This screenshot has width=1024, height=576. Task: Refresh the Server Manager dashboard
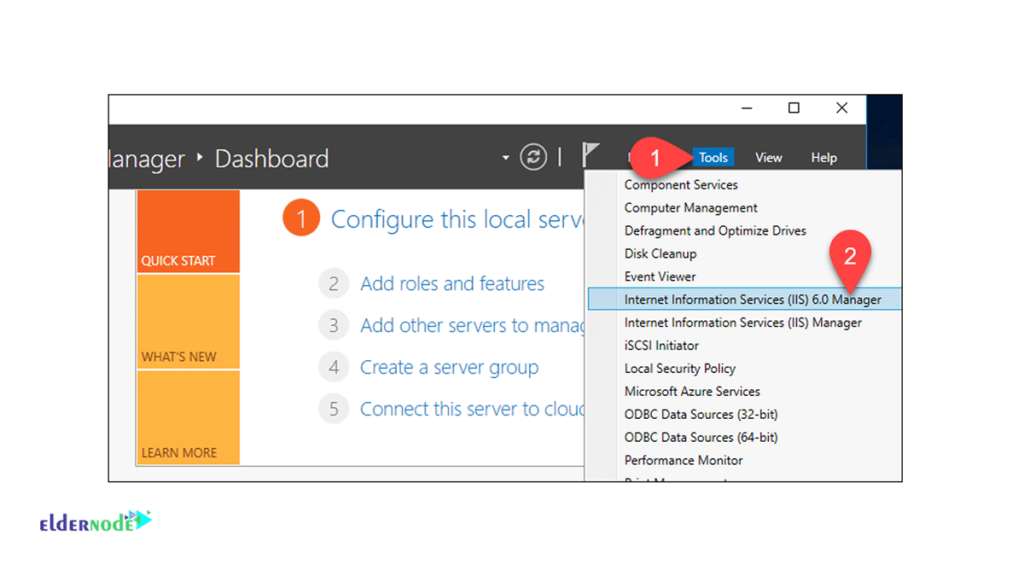click(x=533, y=157)
